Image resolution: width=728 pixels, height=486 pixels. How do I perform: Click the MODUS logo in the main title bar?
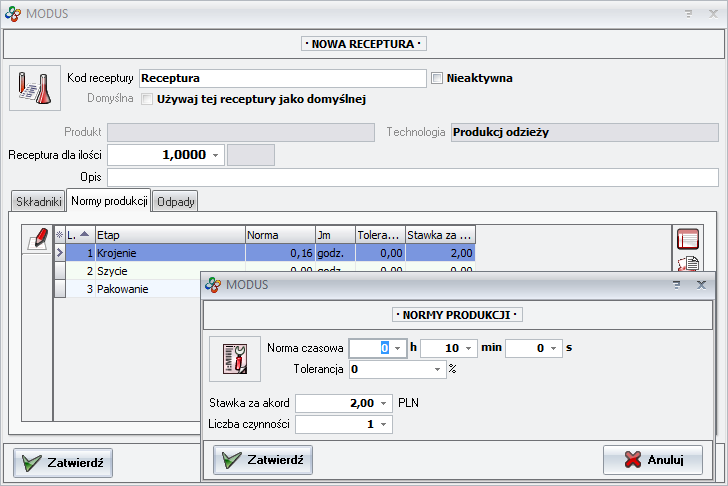click(x=12, y=14)
